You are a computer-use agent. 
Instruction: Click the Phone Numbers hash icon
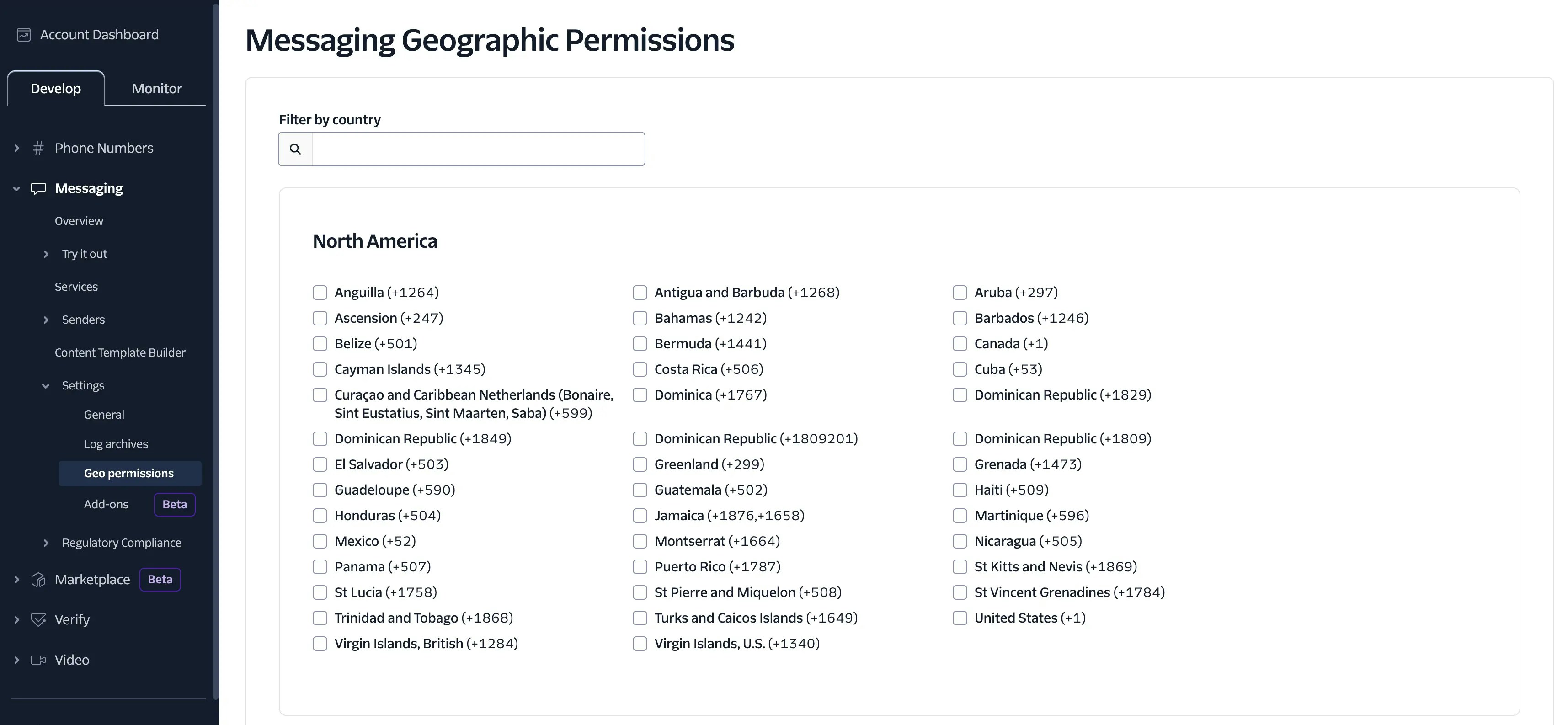tap(38, 148)
